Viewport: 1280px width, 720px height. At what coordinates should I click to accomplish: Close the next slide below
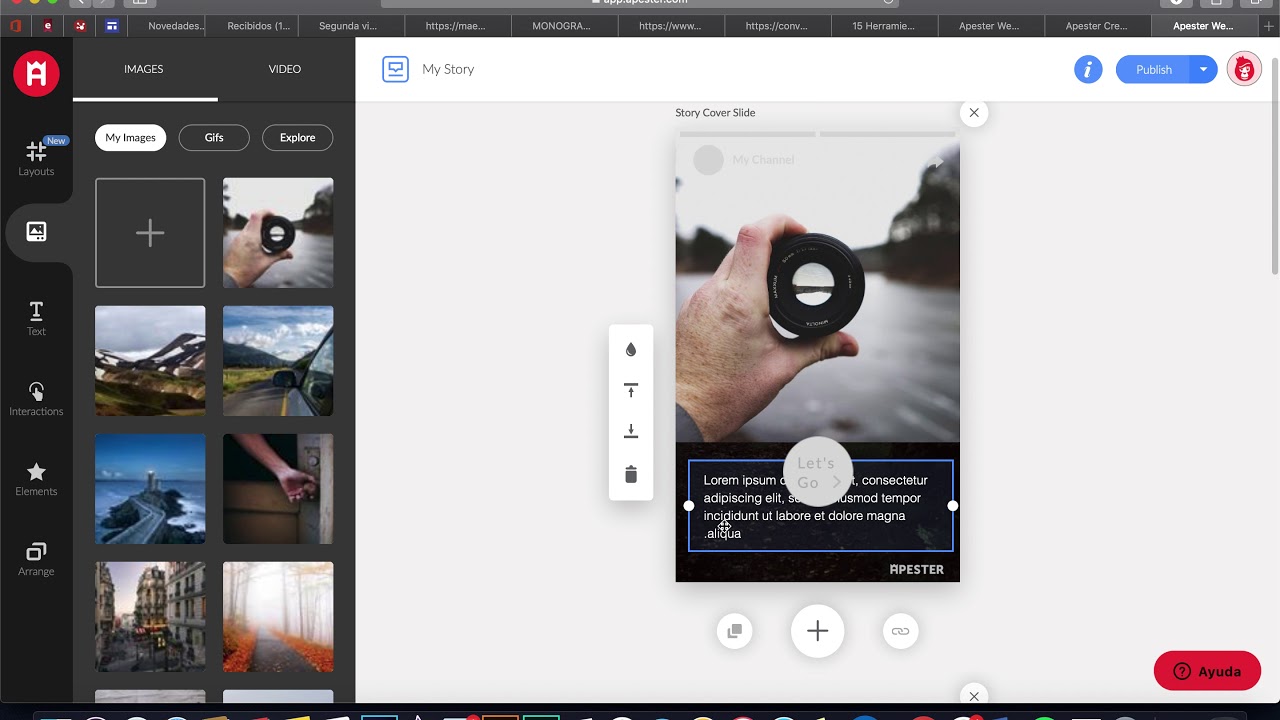974,696
